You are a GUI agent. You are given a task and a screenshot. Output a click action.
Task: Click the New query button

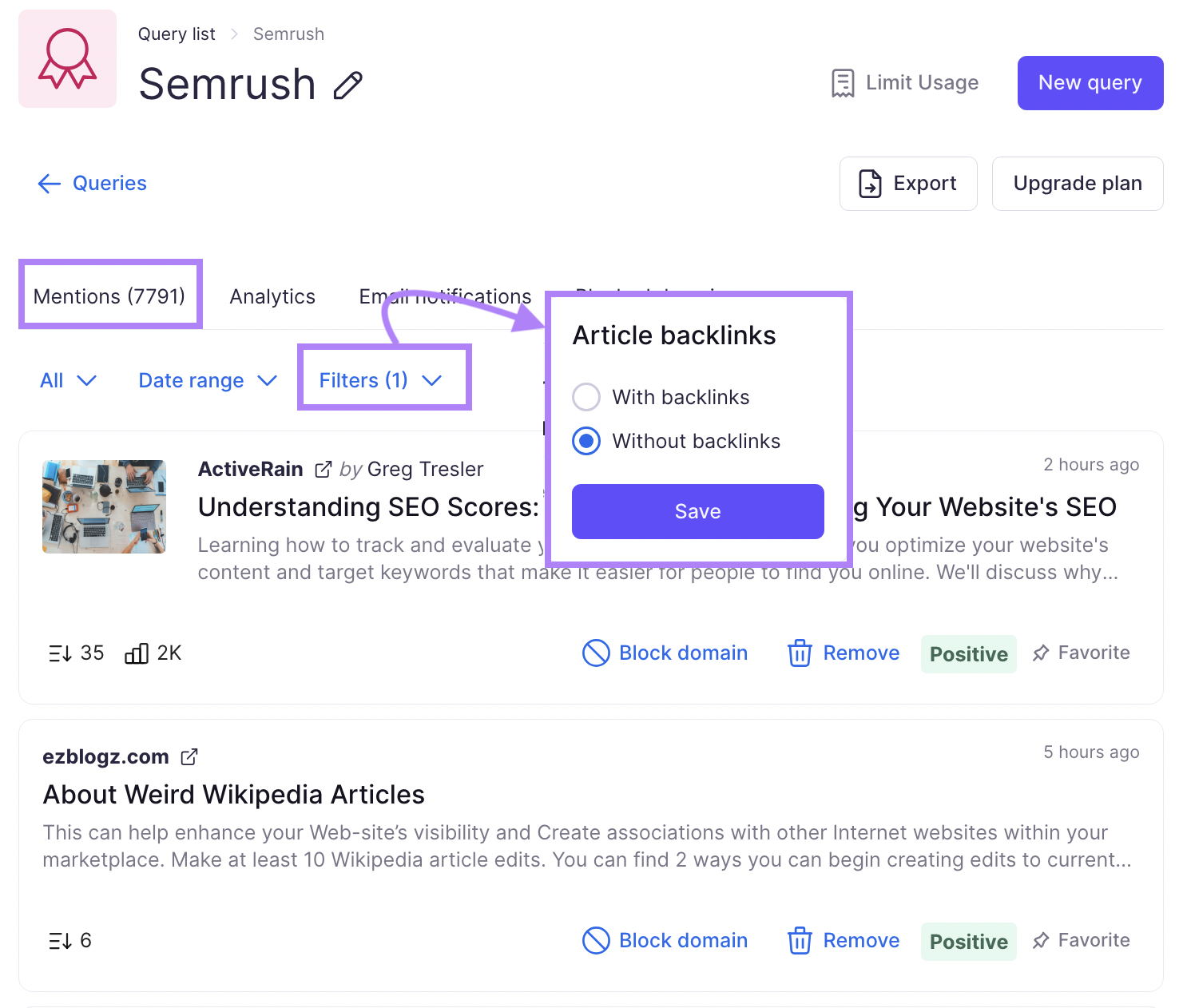[x=1090, y=82]
